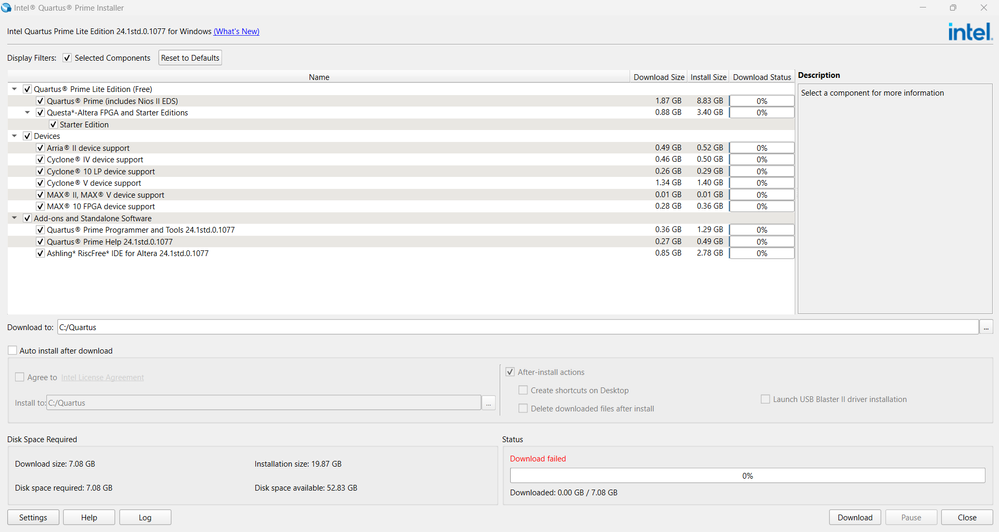
Task: Start the Download button
Action: point(855,517)
